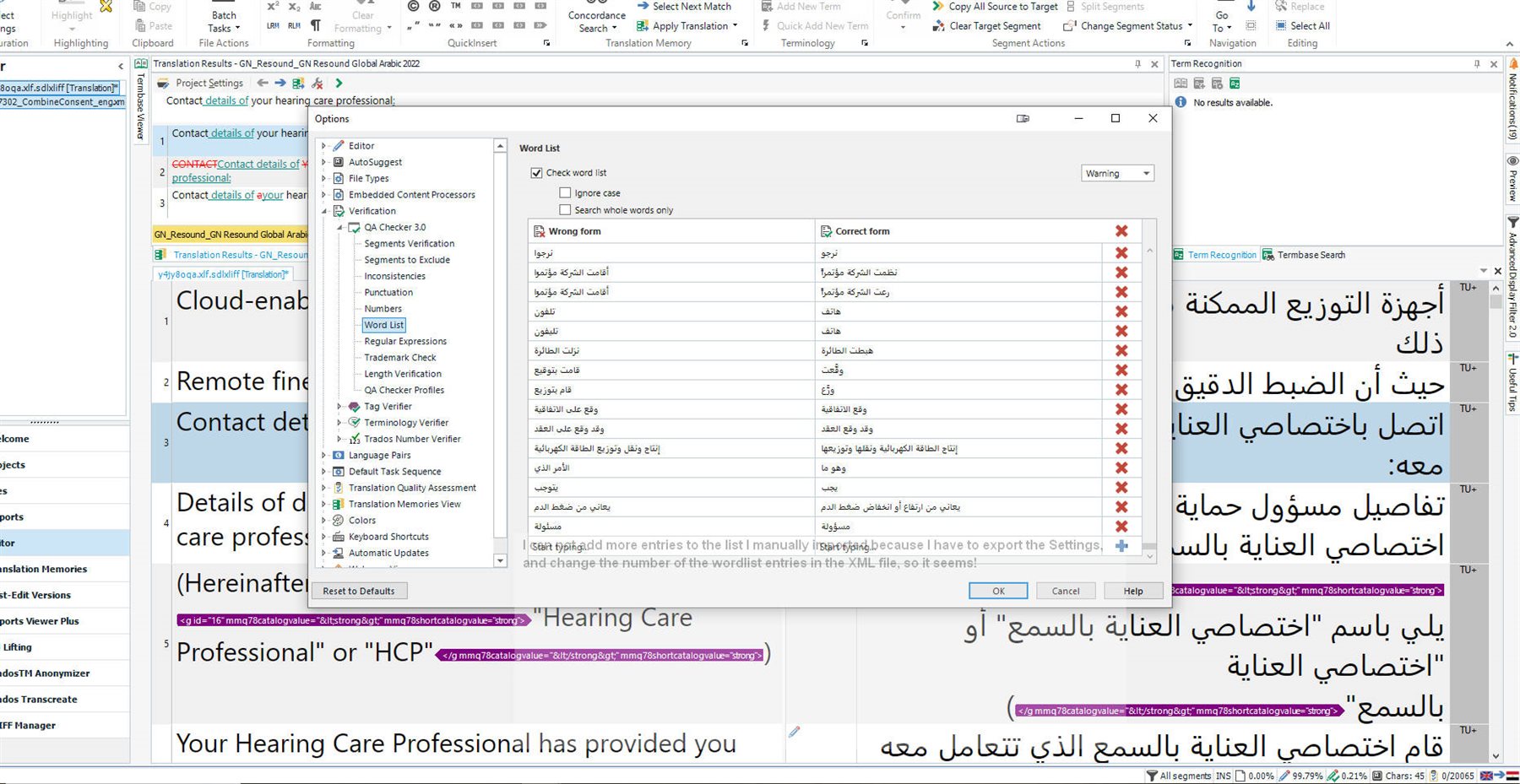Click the green icon in Term Recognition toolbar
This screenshot has height=784, width=1520.
tap(1235, 83)
